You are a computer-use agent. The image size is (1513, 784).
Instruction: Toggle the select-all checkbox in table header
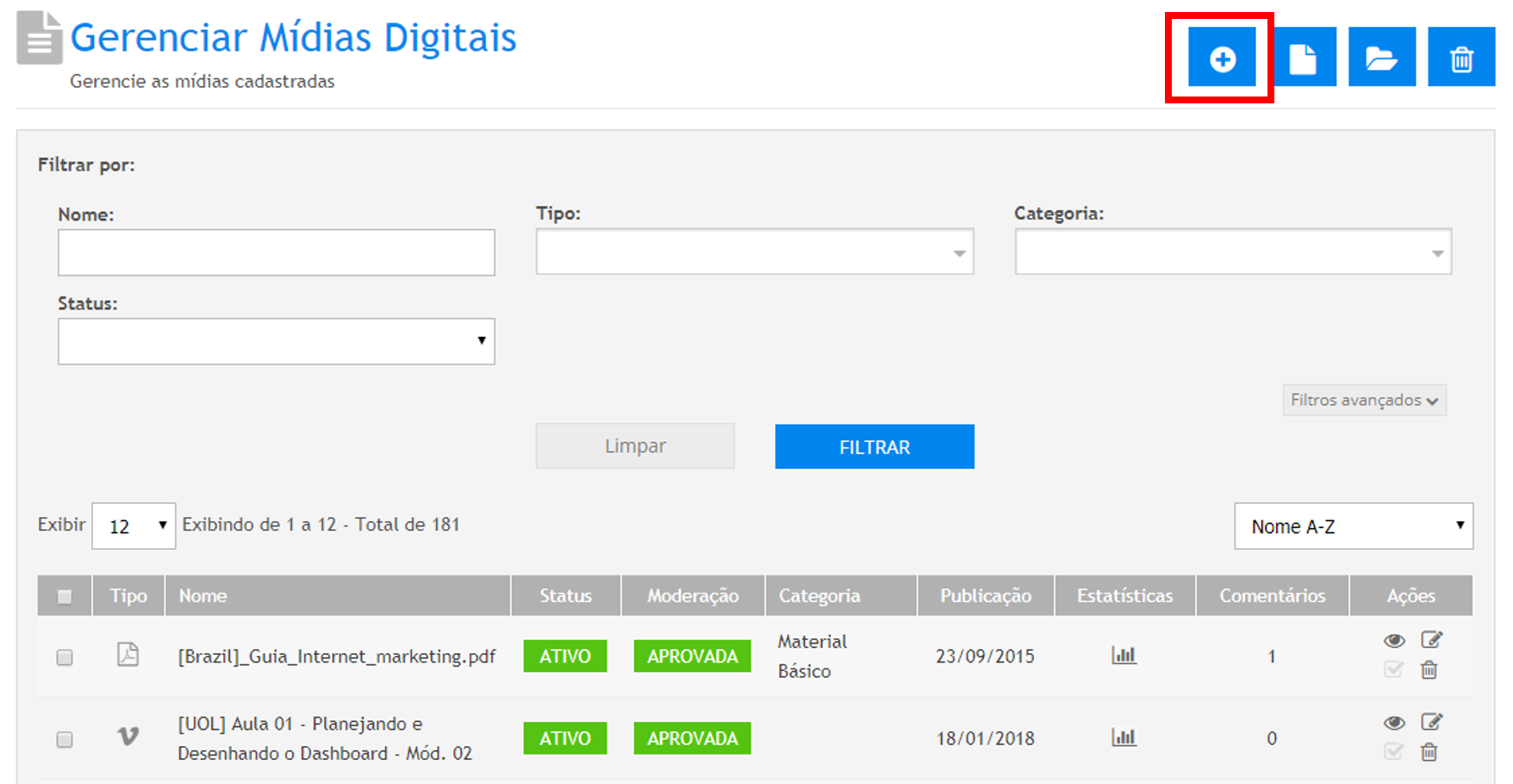point(65,596)
